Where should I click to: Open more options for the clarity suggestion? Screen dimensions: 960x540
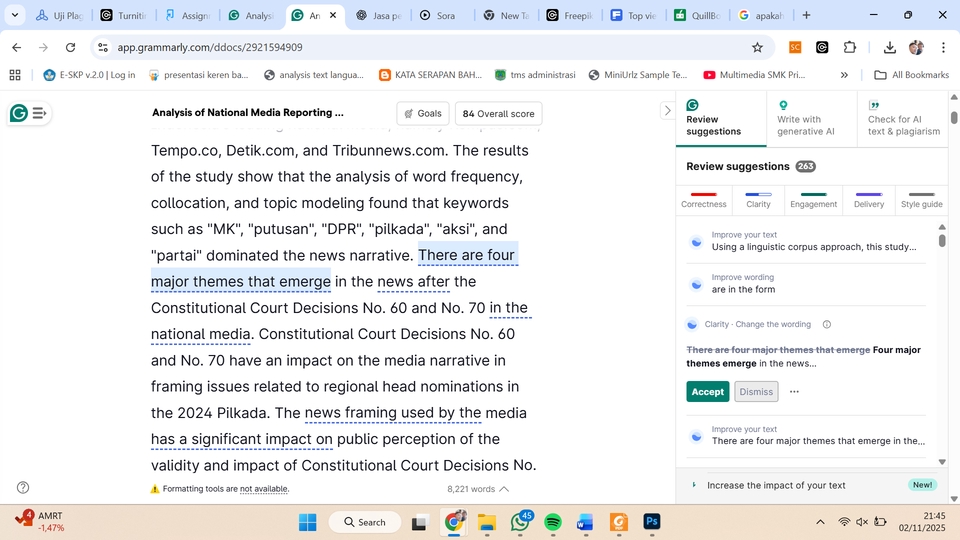click(794, 392)
